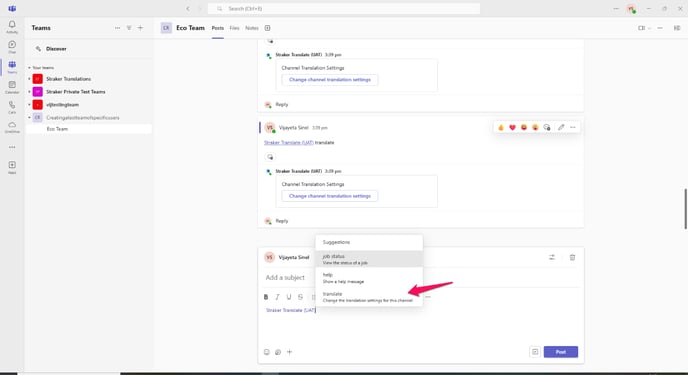Choose the job status suggestion
The image size is (688, 375).
point(369,259)
